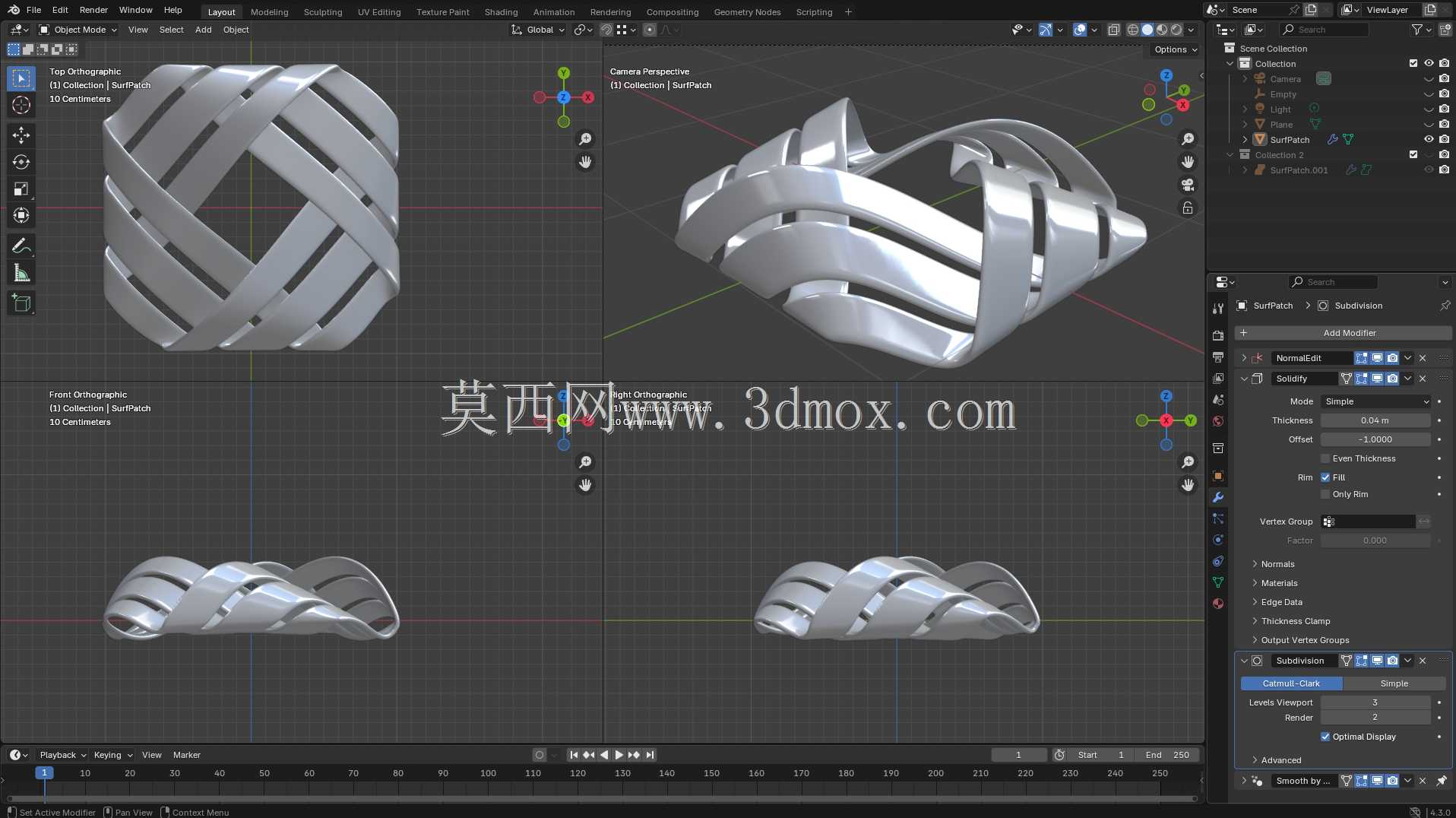Toggle Subdivision modifier render visibility

pyautogui.click(x=1392, y=661)
